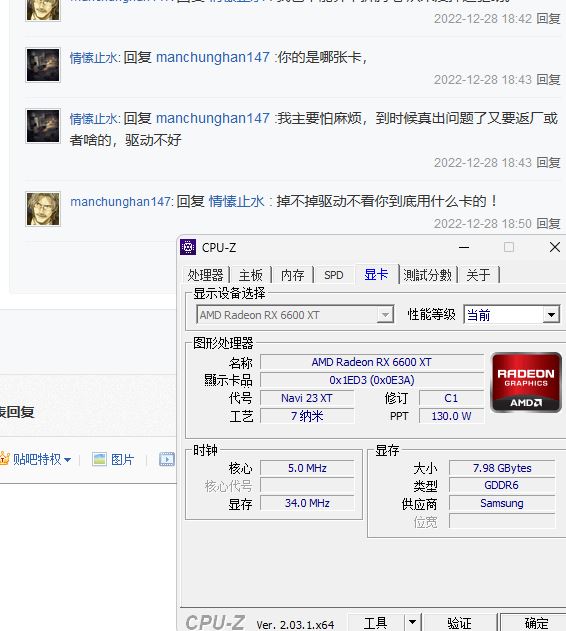Viewport: 566px width, 631px height.
Task: Click the 确定 button
Action: (x=535, y=623)
